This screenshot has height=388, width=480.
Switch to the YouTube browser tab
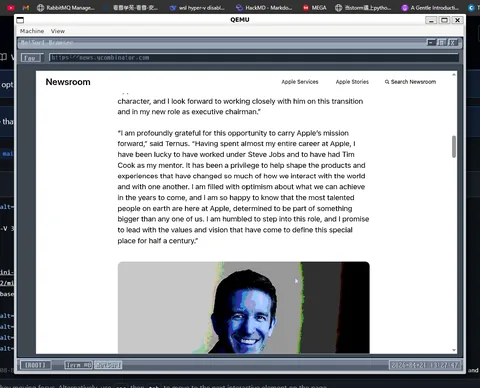click(x=10, y=7)
